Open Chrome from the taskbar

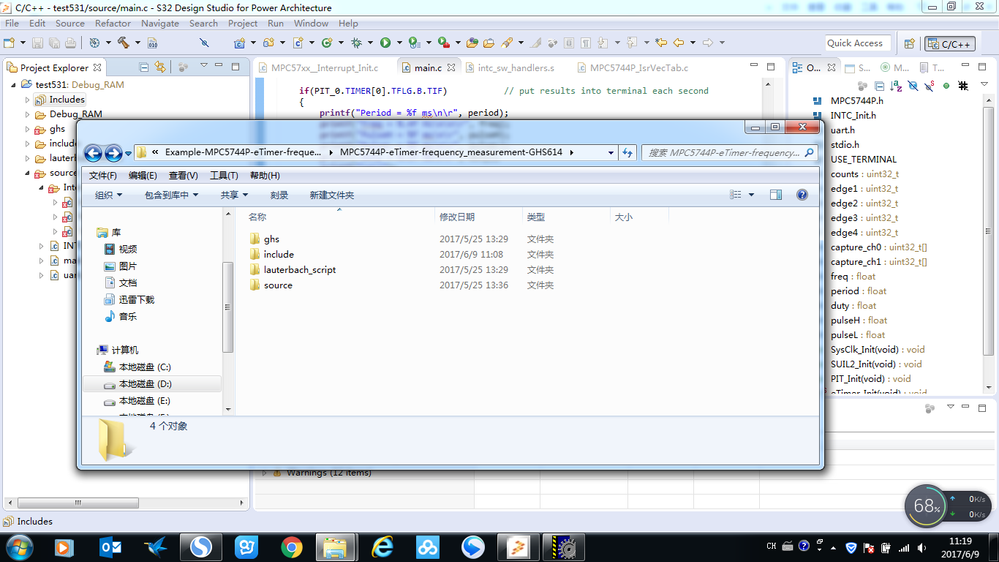click(x=291, y=547)
